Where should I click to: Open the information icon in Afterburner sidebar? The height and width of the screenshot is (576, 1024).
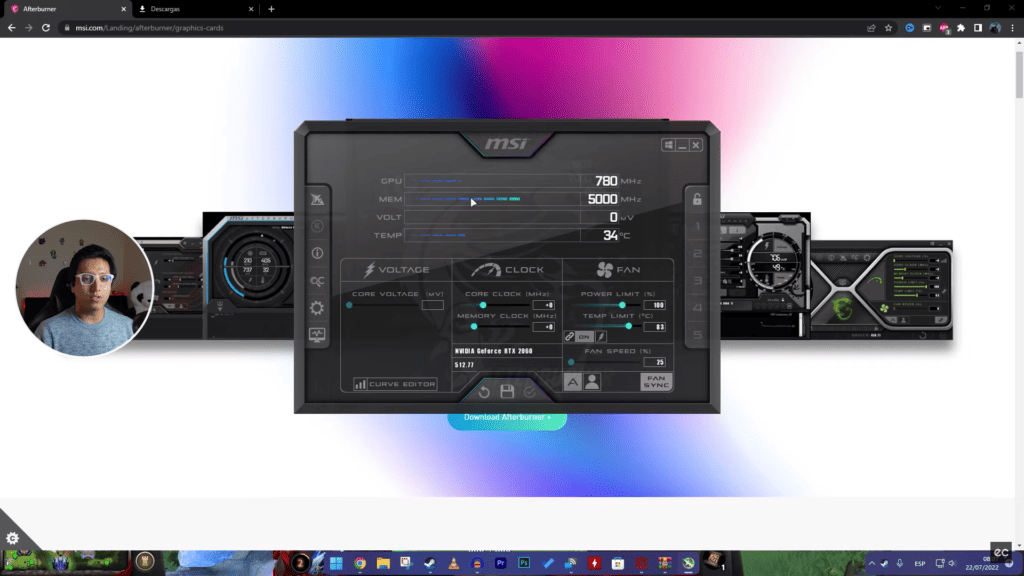317,253
